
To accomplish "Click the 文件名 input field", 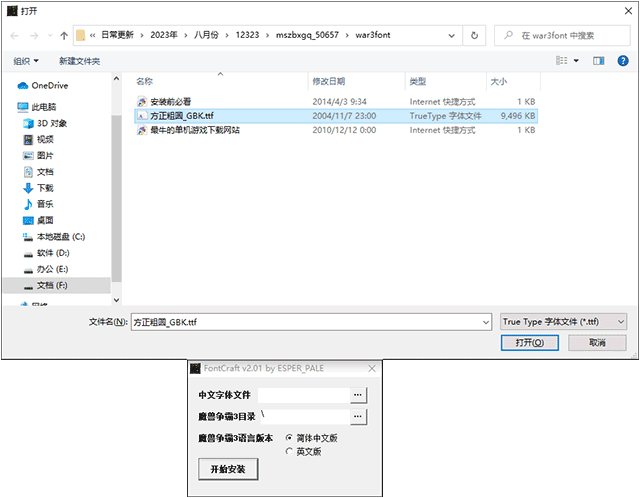I will click(306, 322).
